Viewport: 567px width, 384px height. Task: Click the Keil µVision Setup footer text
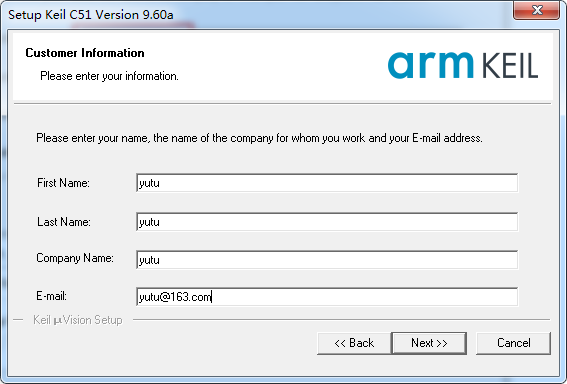(78, 320)
